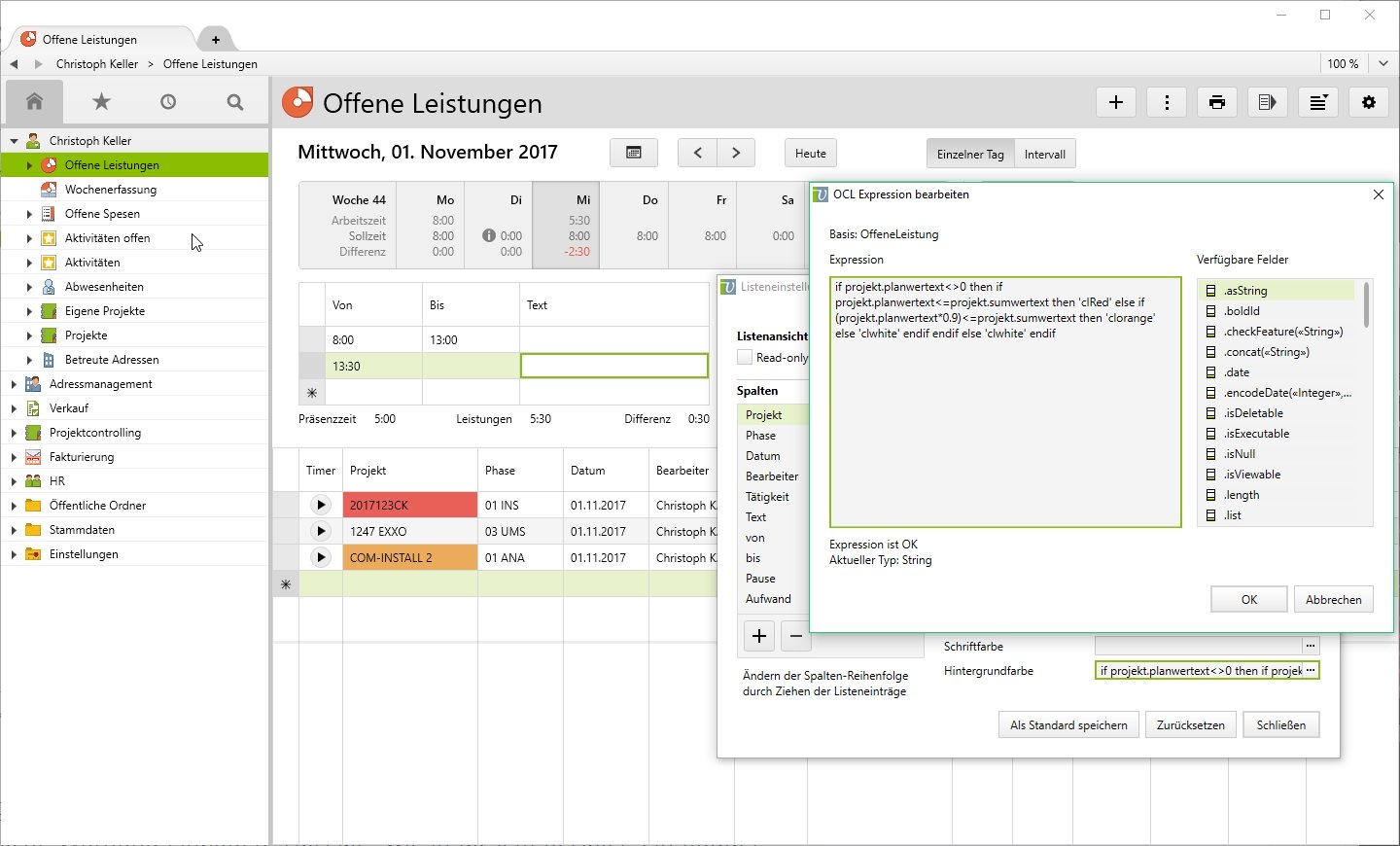This screenshot has width=1400, height=846.
Task: Click OK in OCL Expression dialog
Action: (x=1248, y=599)
